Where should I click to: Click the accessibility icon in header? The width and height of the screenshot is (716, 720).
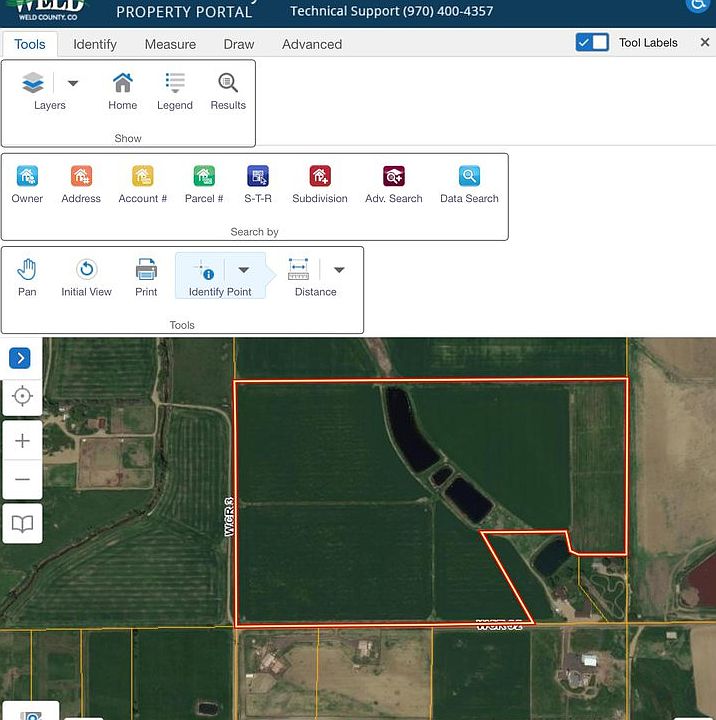698,6
